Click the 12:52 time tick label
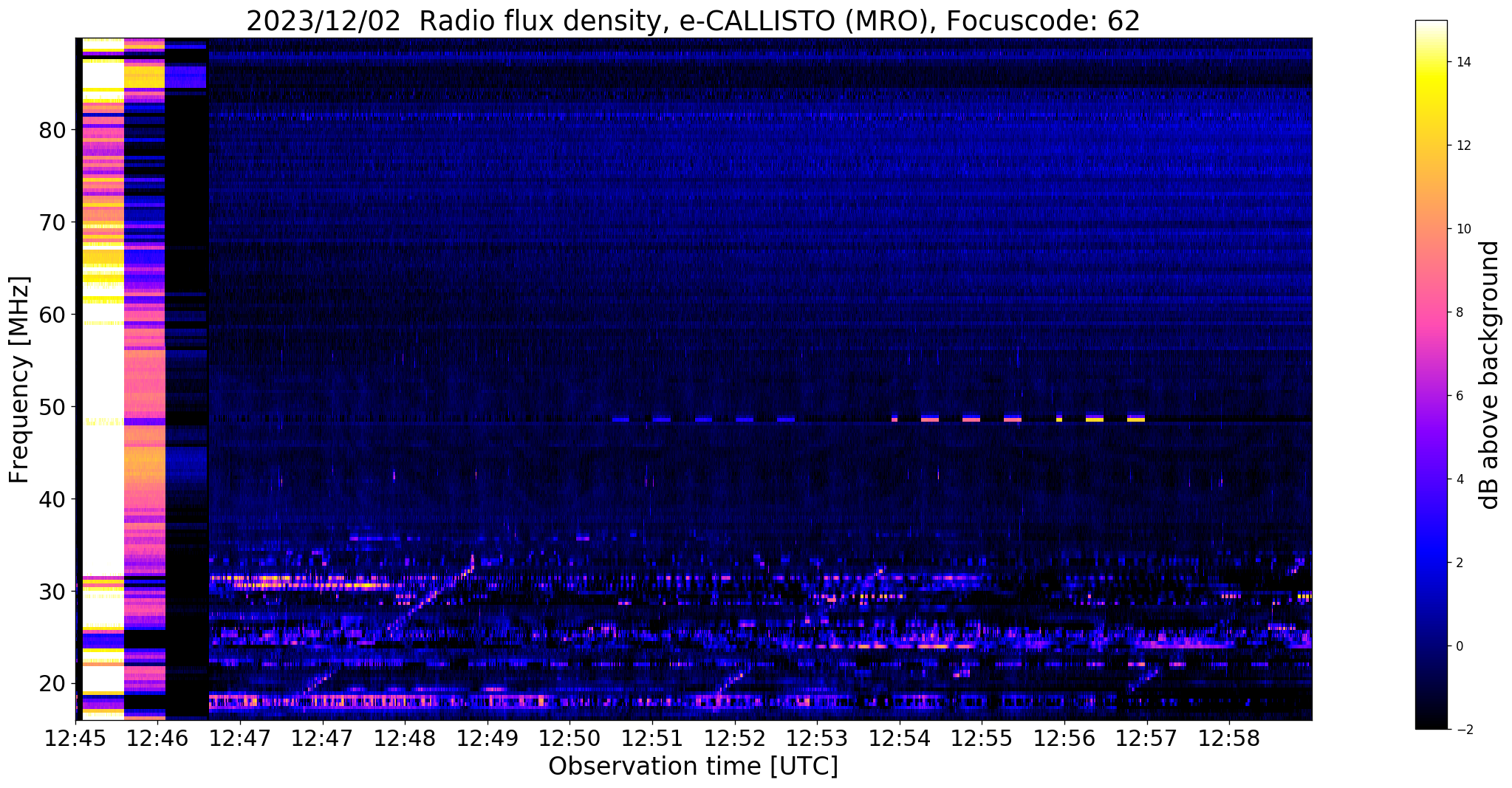Viewport: 1512px width, 788px height. point(734,739)
